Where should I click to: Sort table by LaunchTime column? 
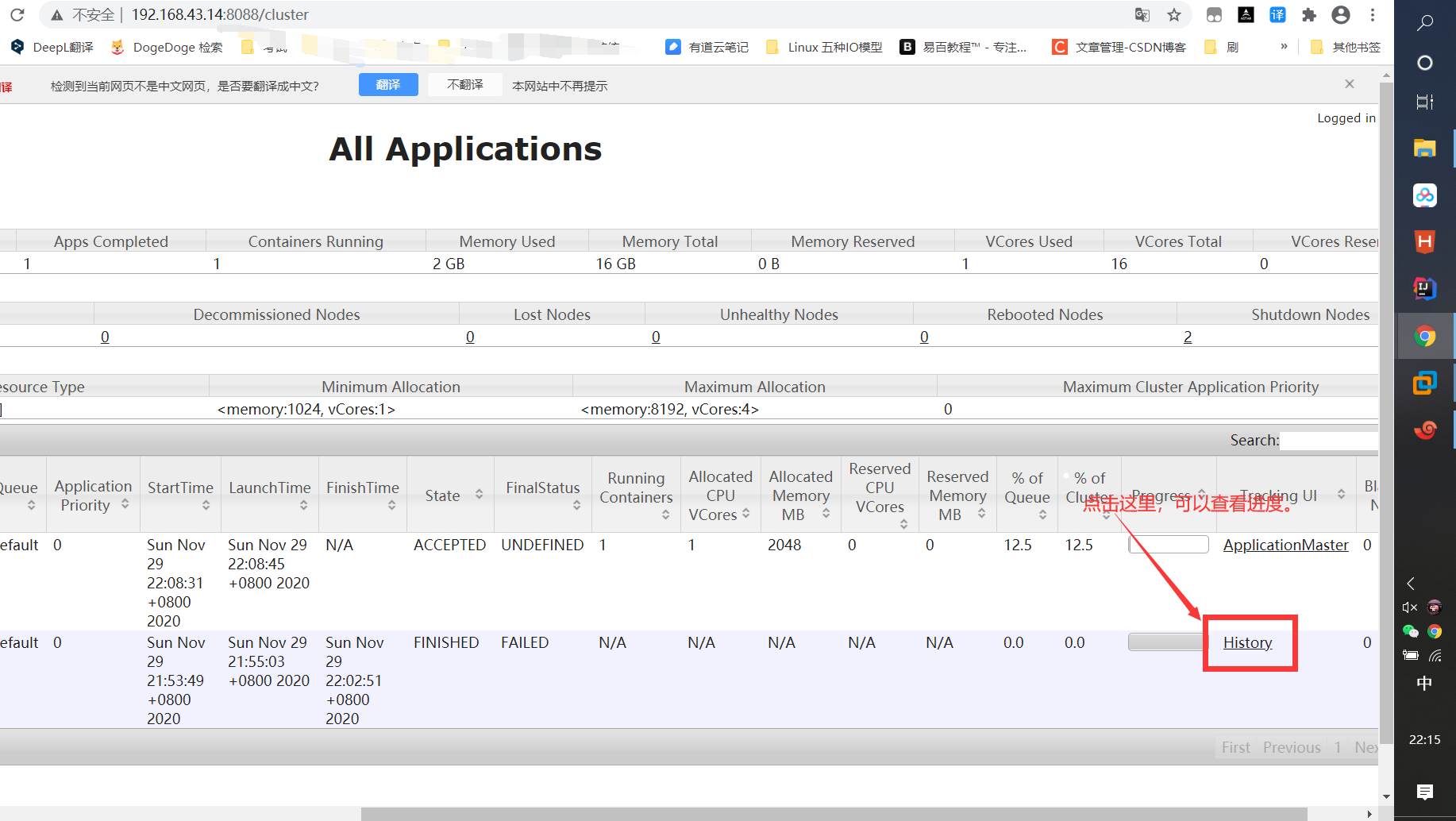270,495
